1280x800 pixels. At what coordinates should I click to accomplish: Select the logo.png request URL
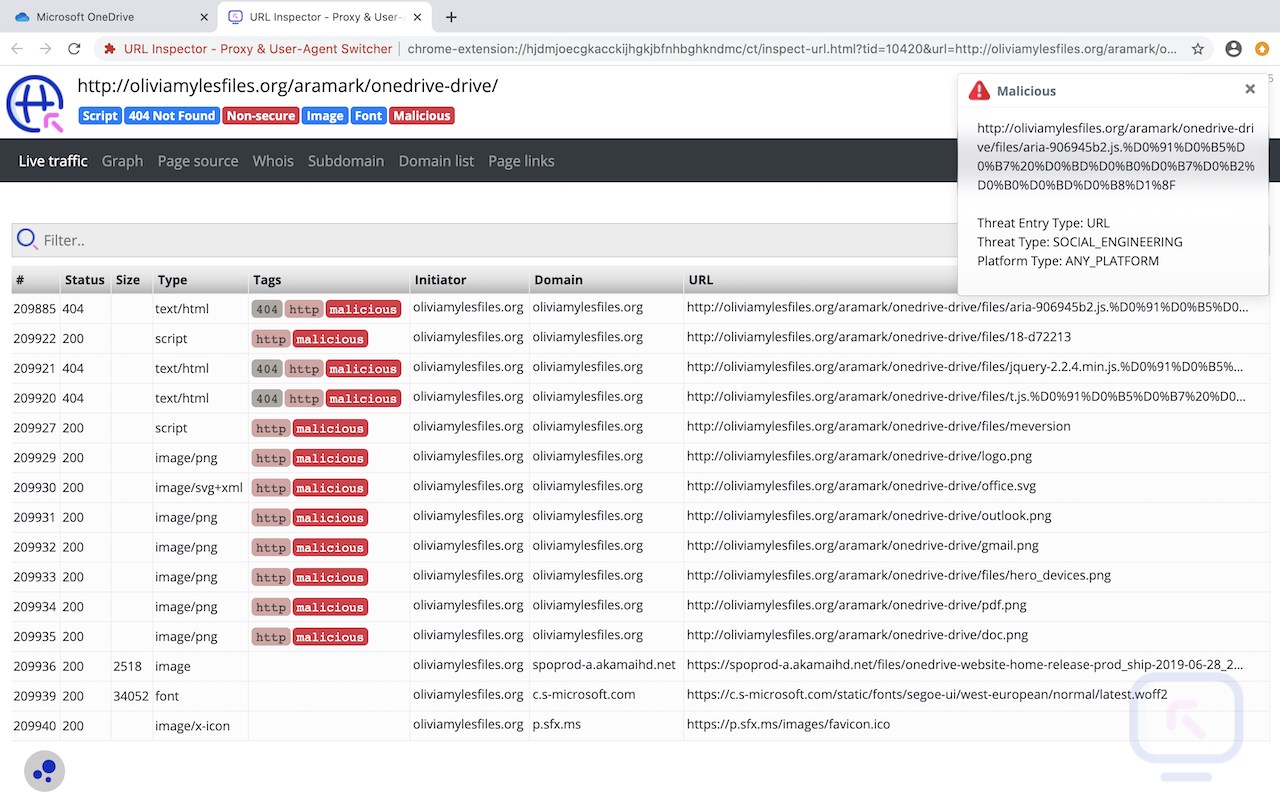click(859, 456)
